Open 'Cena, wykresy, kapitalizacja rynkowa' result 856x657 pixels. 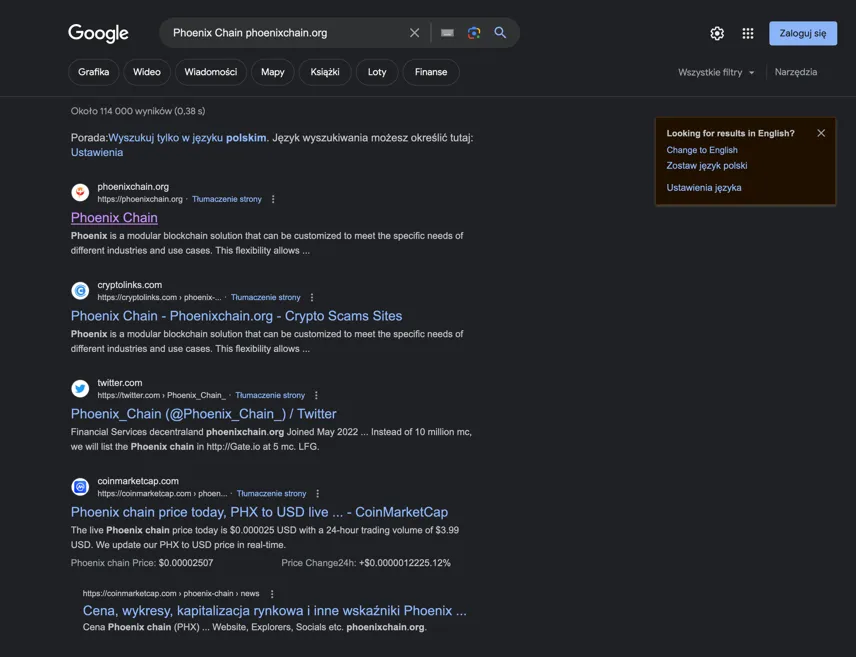pyautogui.click(x=275, y=611)
